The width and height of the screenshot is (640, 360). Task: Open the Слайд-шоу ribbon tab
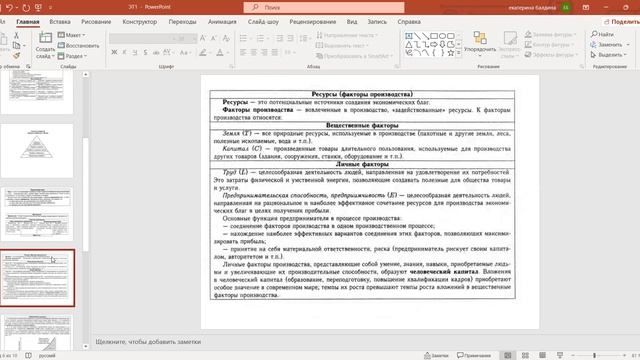tap(263, 22)
